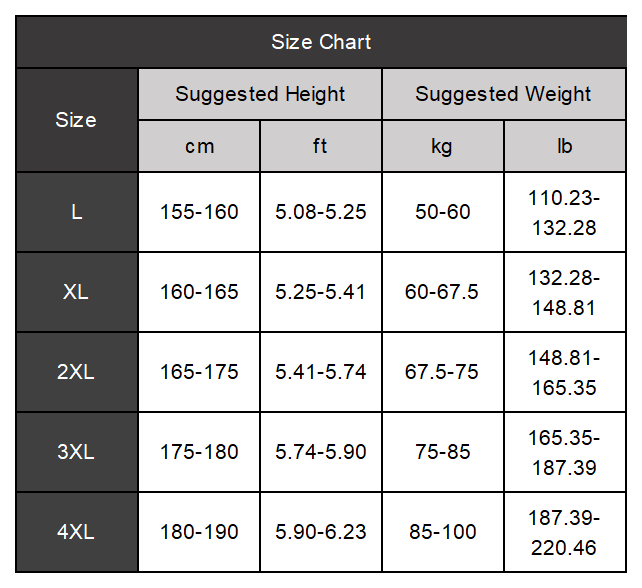Image resolution: width=642 pixels, height=588 pixels.
Task: Click the 155-160 cm cell
Action: 199,212
